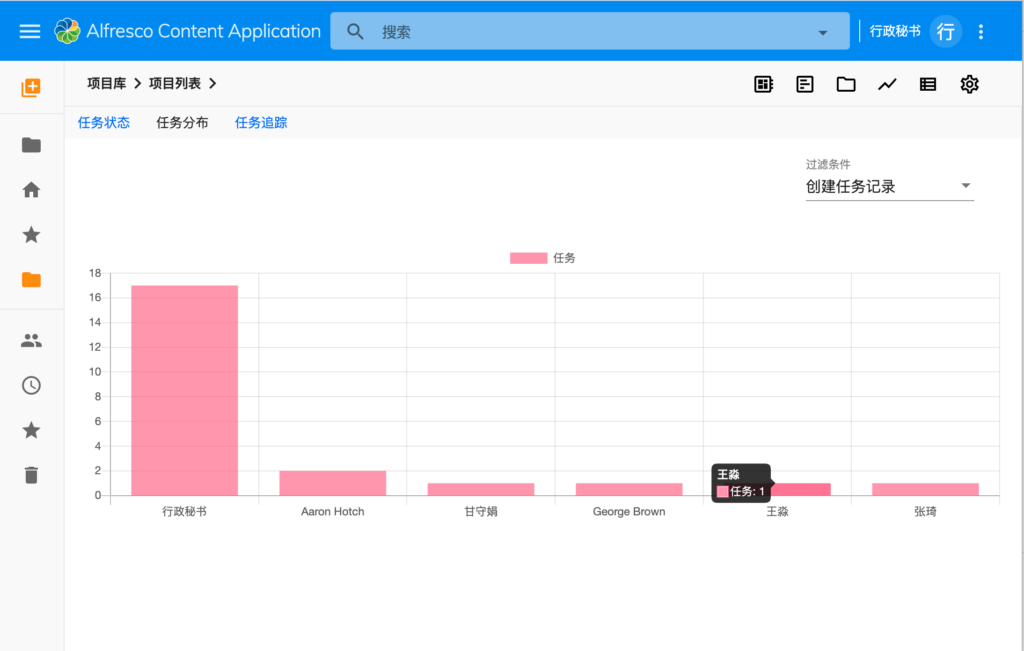Expand the search options dropdown arrow
Viewport: 1024px width, 651px height.
[823, 33]
